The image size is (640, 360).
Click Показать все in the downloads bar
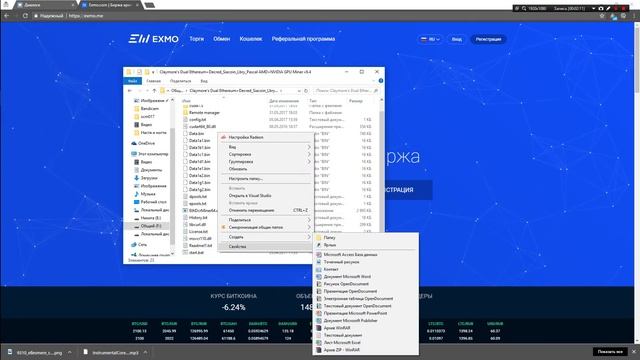610,352
